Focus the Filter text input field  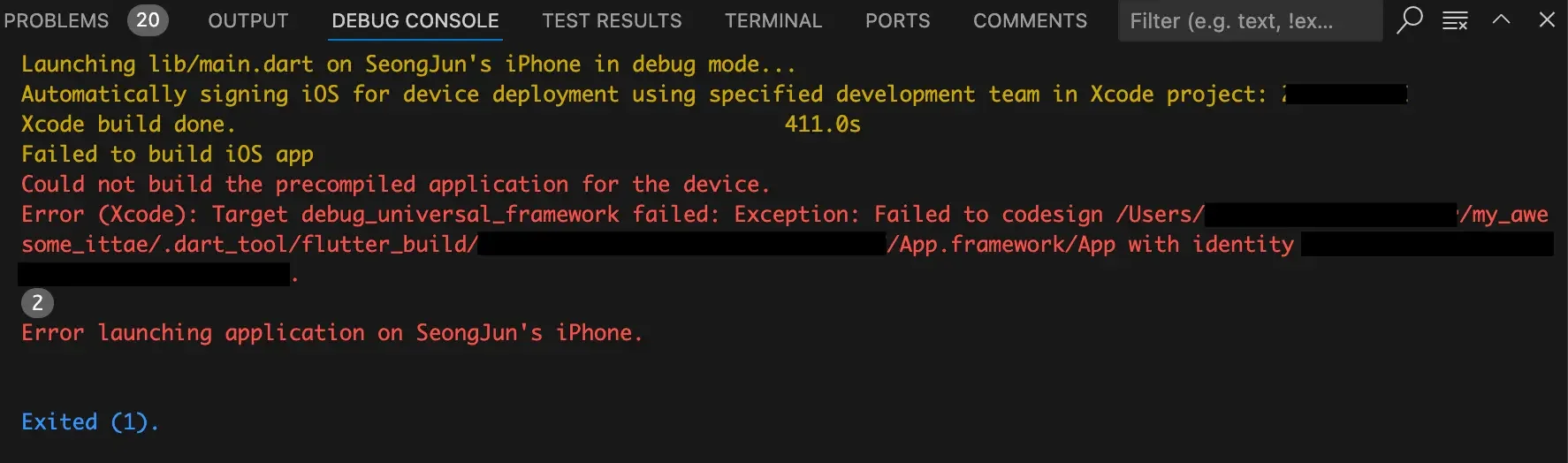(1250, 20)
